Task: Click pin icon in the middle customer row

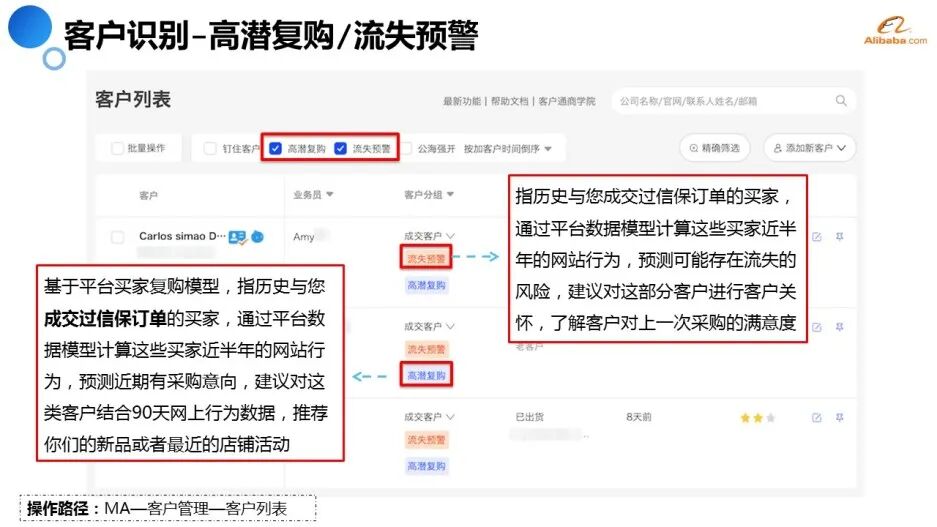Action: pyautogui.click(x=840, y=327)
